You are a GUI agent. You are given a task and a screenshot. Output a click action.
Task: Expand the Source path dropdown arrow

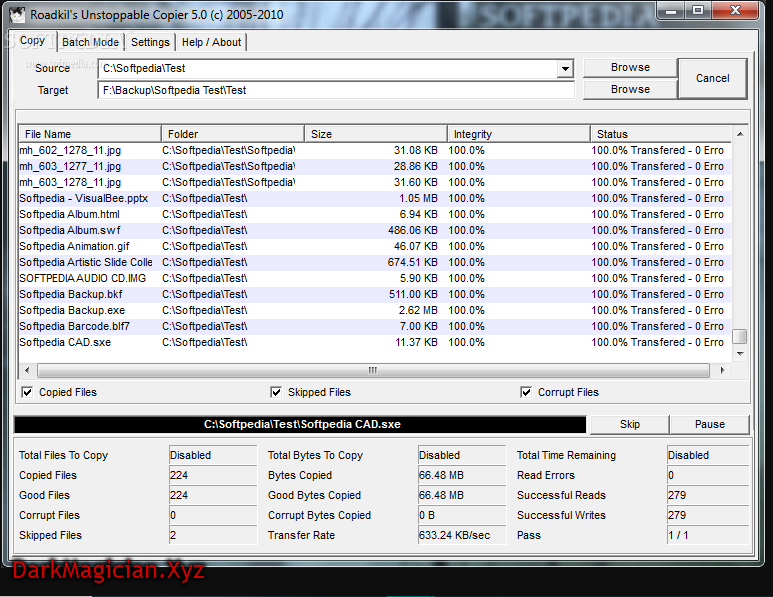565,69
